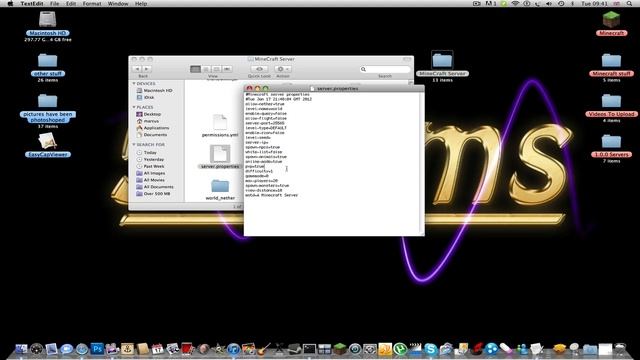
Task: Open Format menu
Action: pyautogui.click(x=92, y=4)
